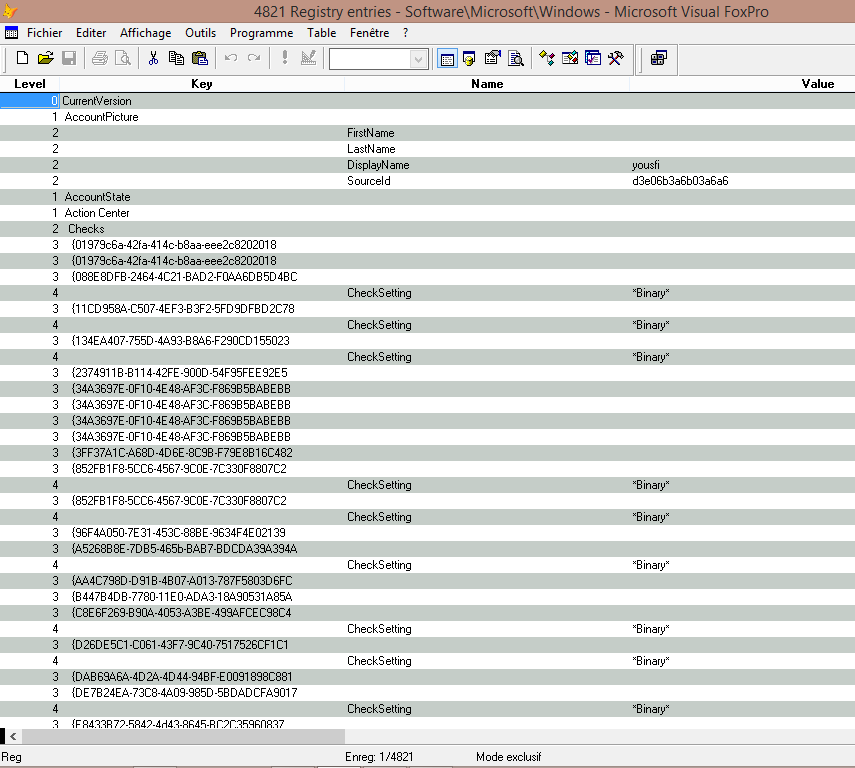Screen dimensions: 855x768
Task: Open the Fichier menu
Action: tap(44, 32)
